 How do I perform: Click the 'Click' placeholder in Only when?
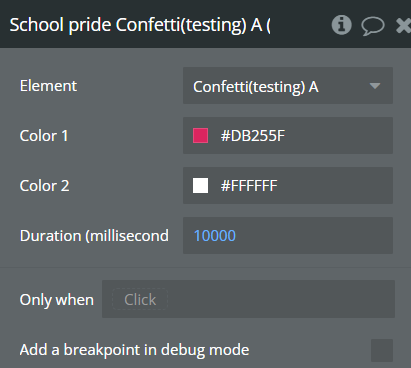140,299
